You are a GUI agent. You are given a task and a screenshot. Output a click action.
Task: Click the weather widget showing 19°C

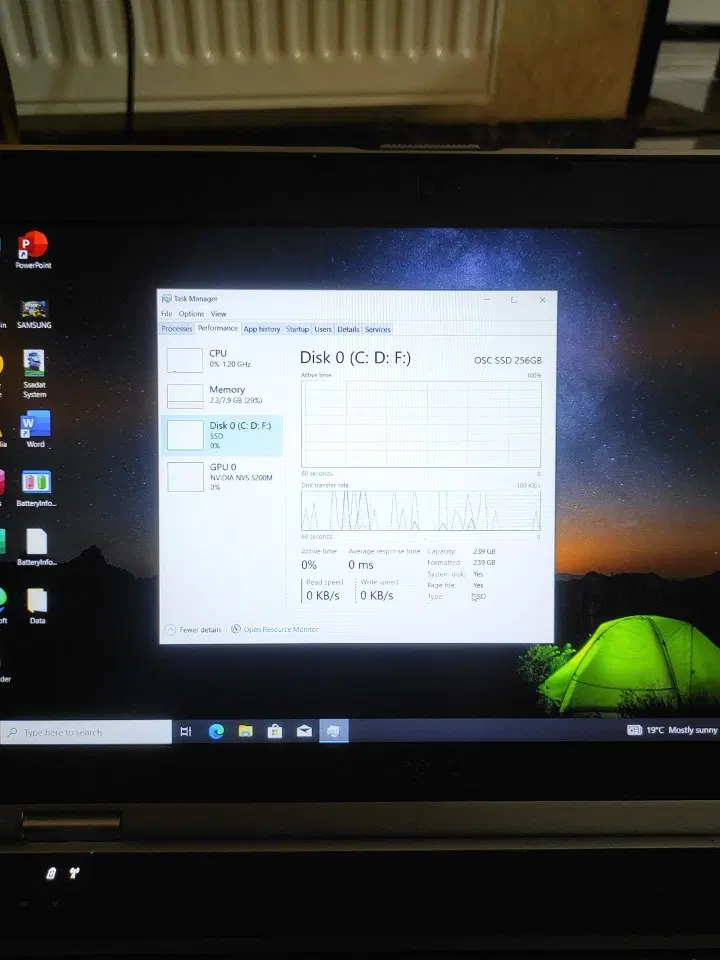(x=672, y=730)
